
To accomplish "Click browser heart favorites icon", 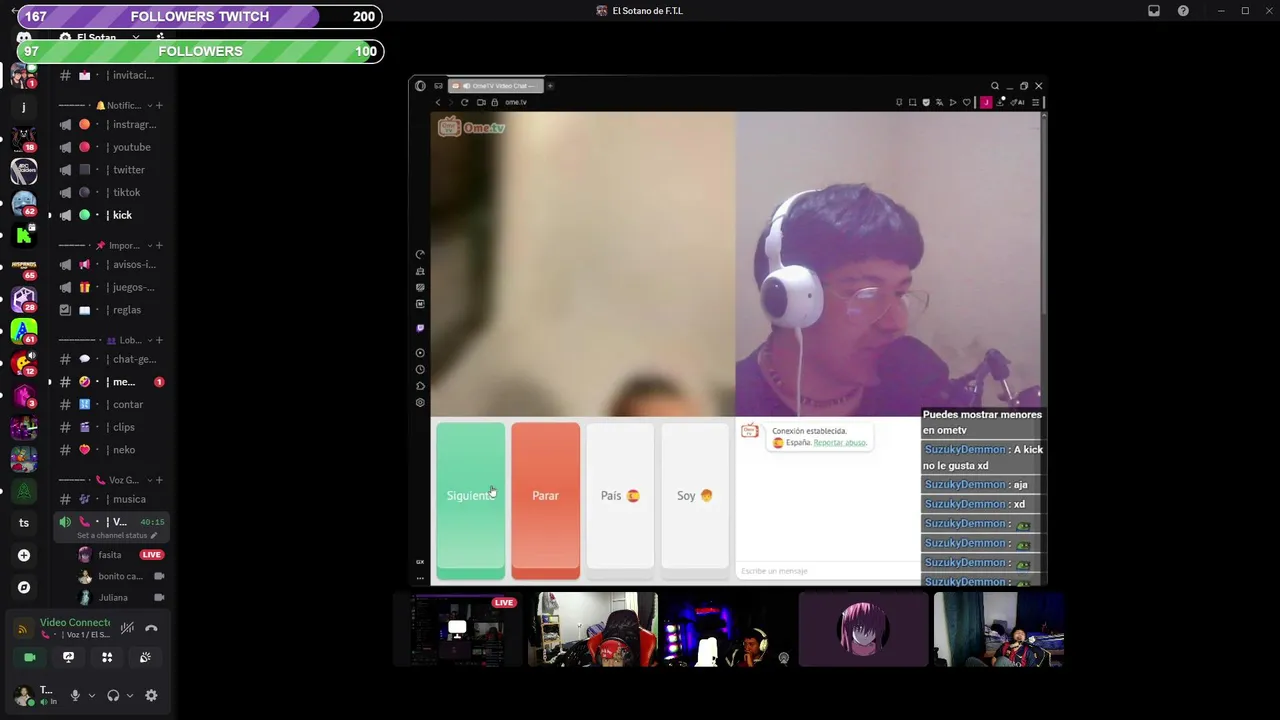I will pyautogui.click(x=966, y=102).
